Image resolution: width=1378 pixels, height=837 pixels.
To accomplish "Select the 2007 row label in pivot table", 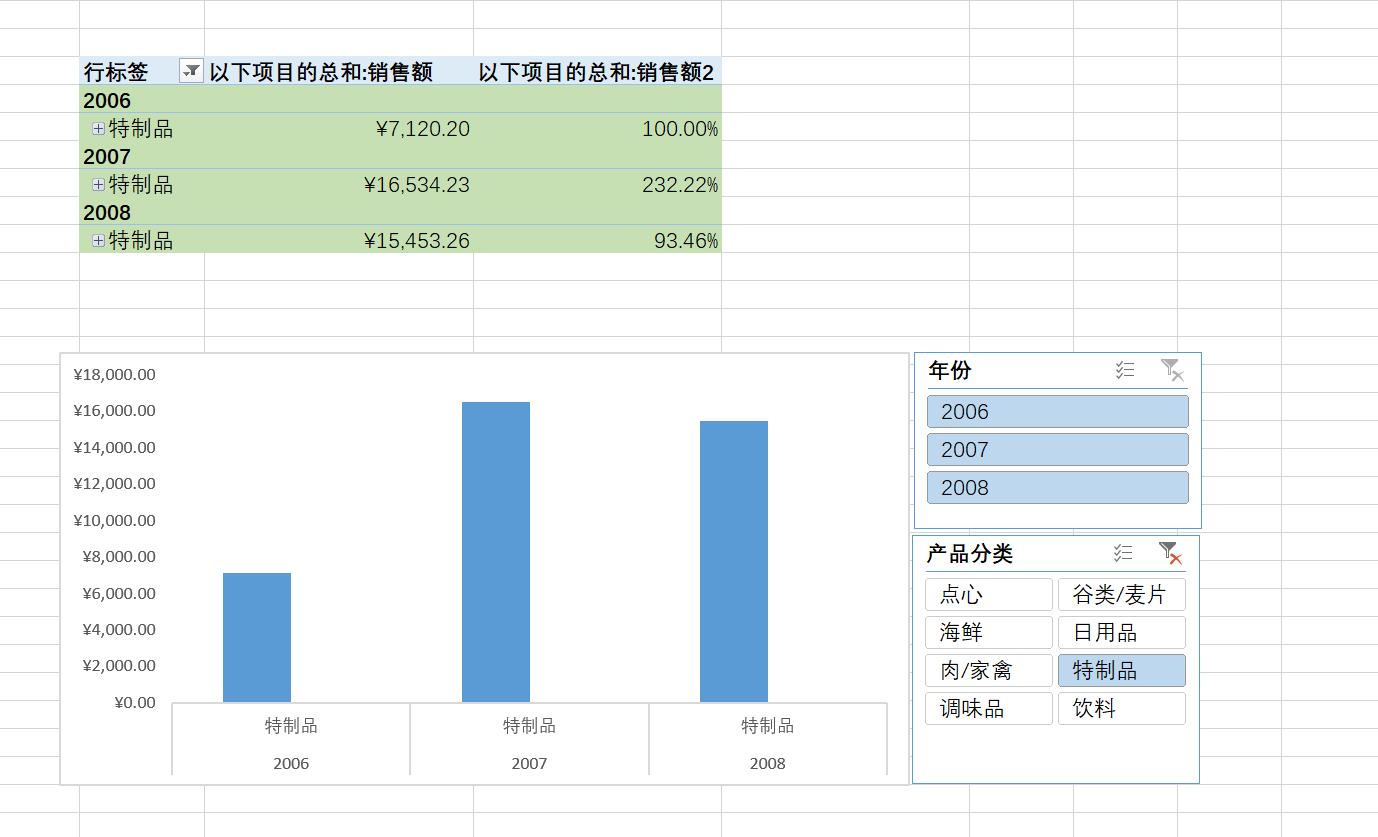I will coord(107,156).
